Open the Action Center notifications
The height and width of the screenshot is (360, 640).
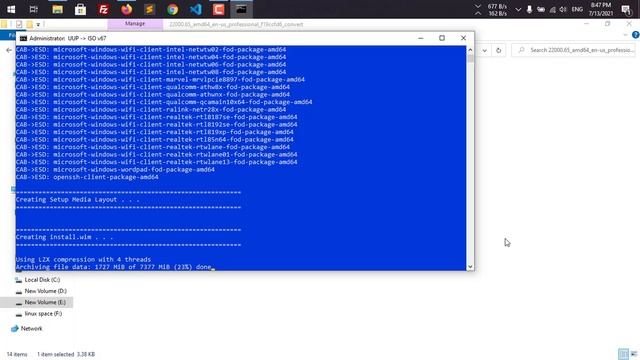[626, 9]
